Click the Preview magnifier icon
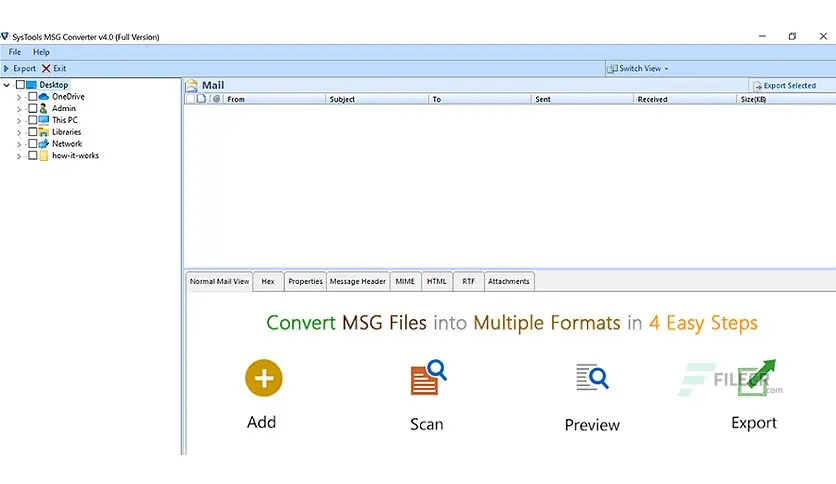 point(592,377)
